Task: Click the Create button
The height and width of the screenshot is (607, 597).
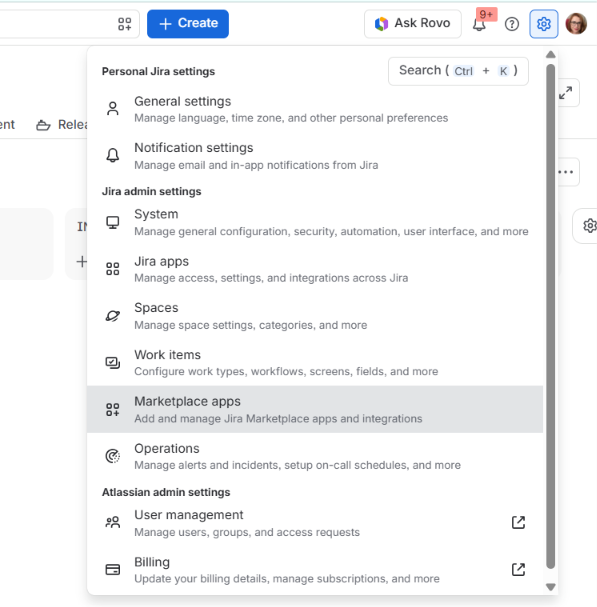Action: [188, 24]
